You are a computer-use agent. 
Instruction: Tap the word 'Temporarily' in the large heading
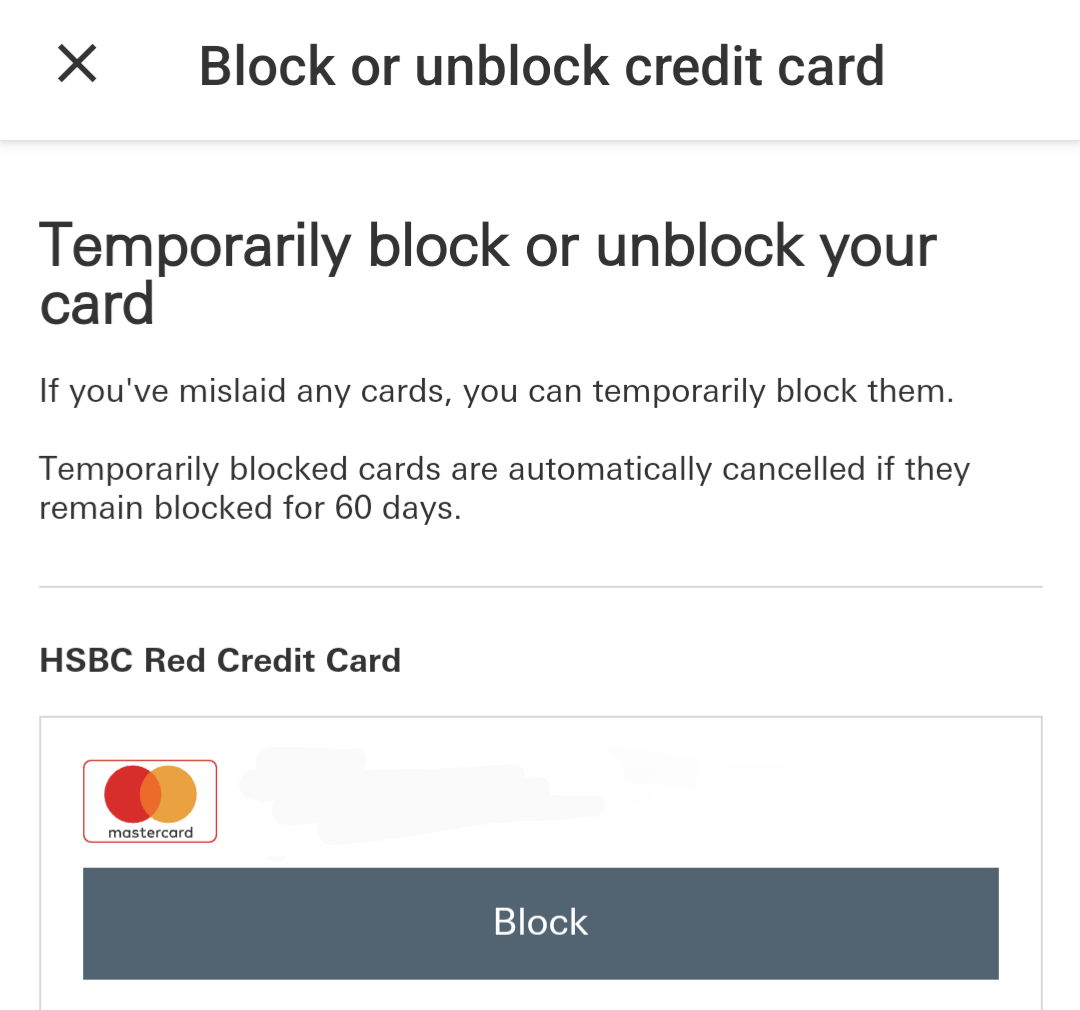195,248
